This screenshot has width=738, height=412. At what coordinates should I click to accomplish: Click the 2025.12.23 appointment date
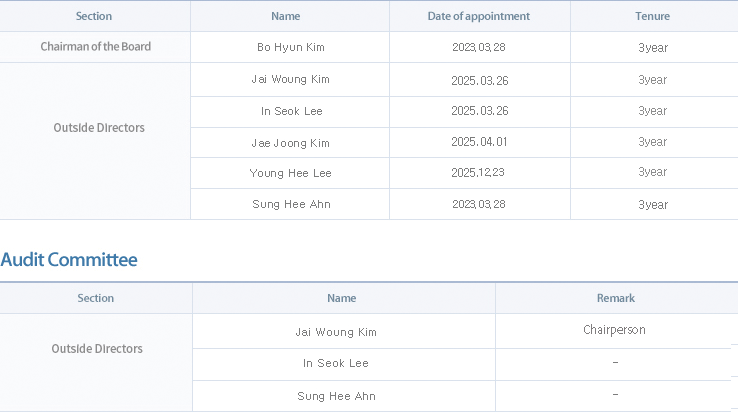pos(479,173)
